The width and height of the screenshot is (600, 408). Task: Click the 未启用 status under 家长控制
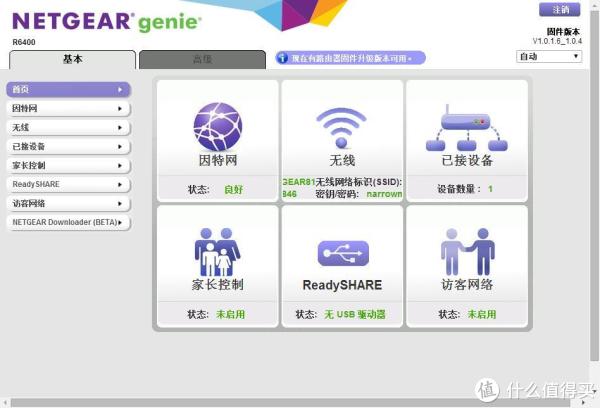pyautogui.click(x=230, y=314)
